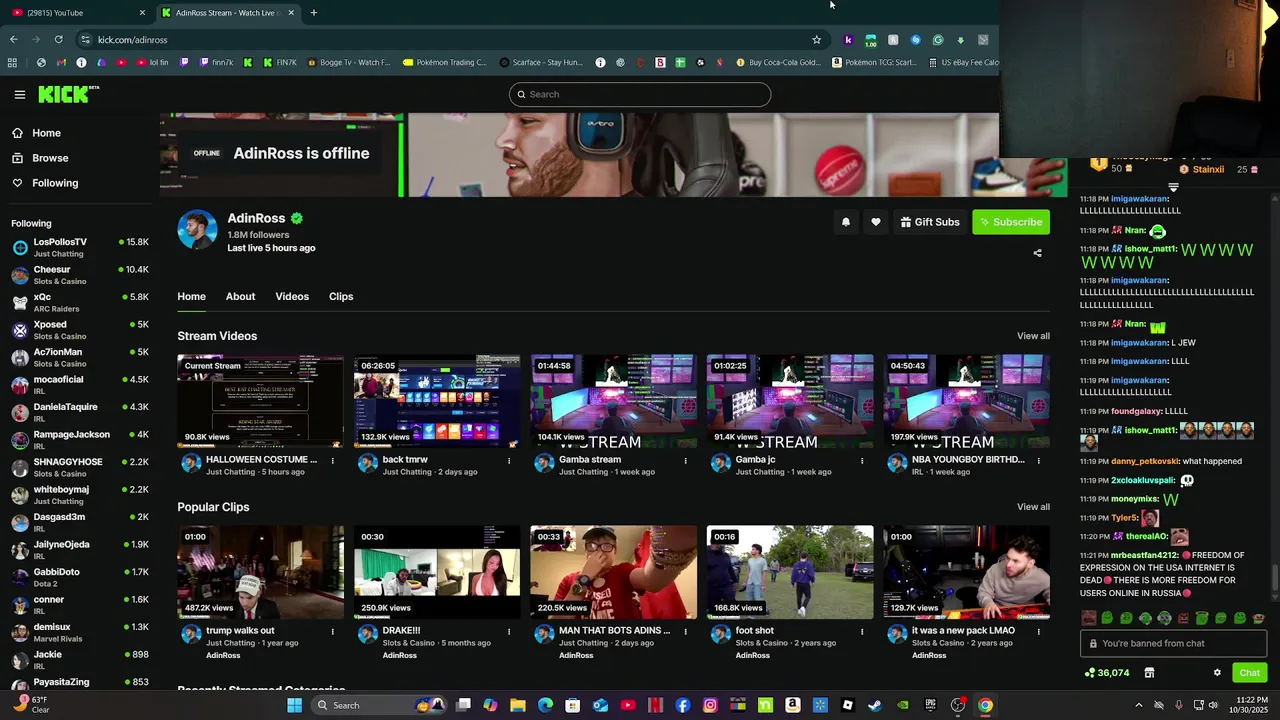Switch to the YouTube browser tab
Screen dimensions: 1280x720
click(x=75, y=13)
